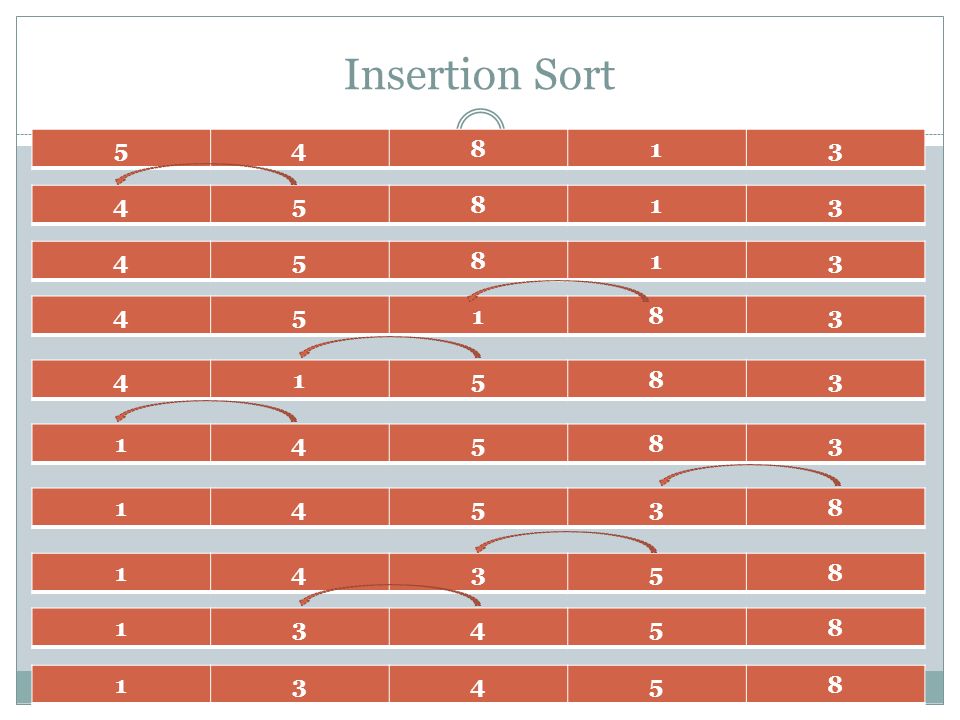Select the curved arrow above the 1 4 5 8 3 row

click(x=206, y=411)
